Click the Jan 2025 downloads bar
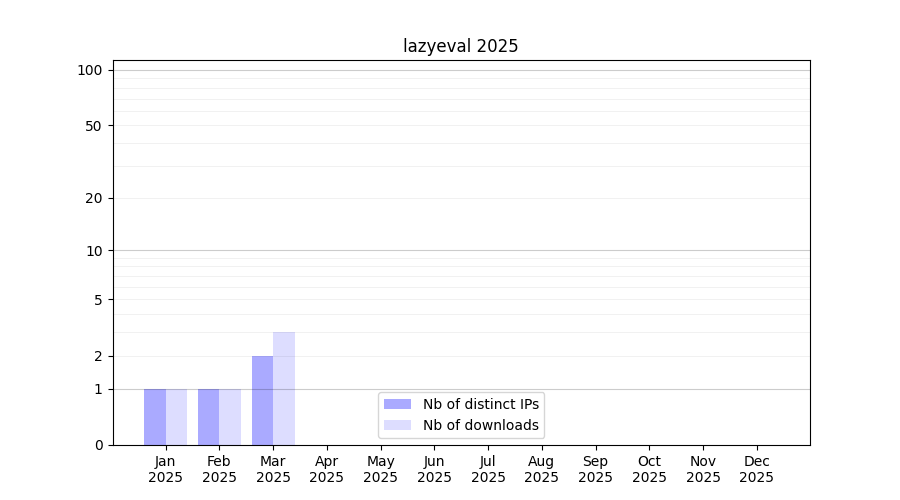The width and height of the screenshot is (900, 500). point(177,417)
